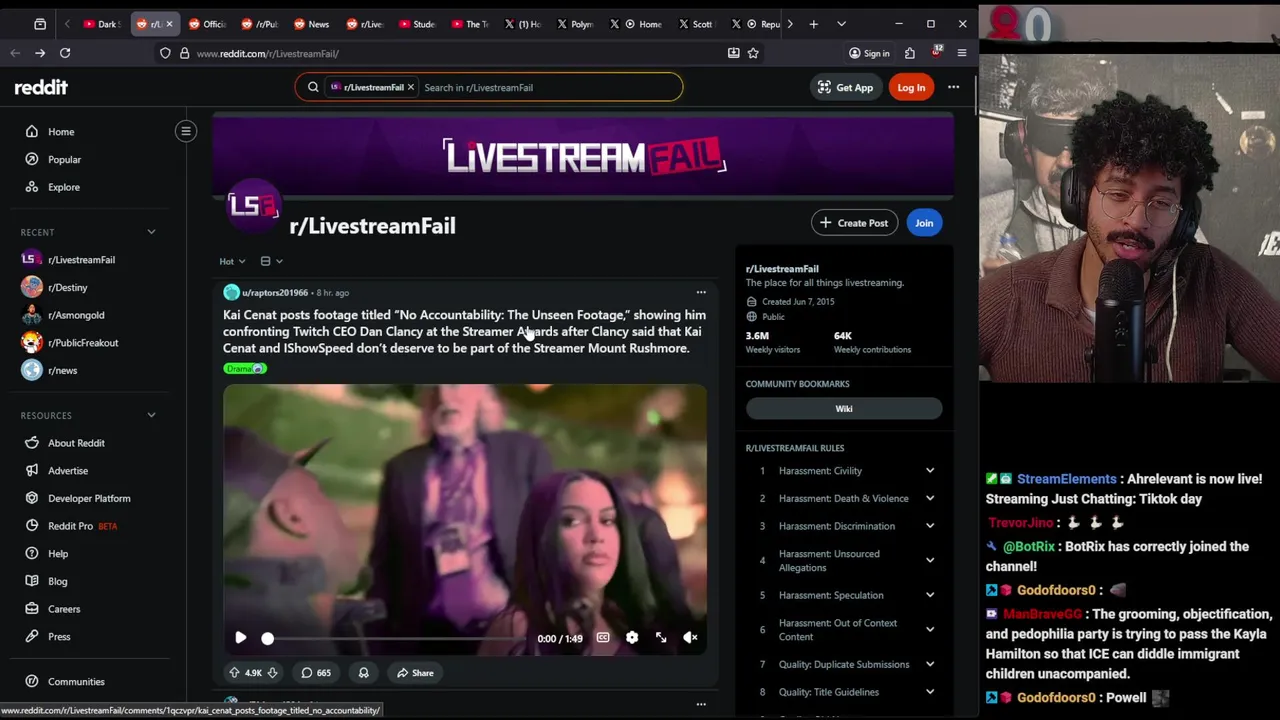1280x720 pixels.
Task: Open the feed view layout dropdown
Action: click(271, 262)
